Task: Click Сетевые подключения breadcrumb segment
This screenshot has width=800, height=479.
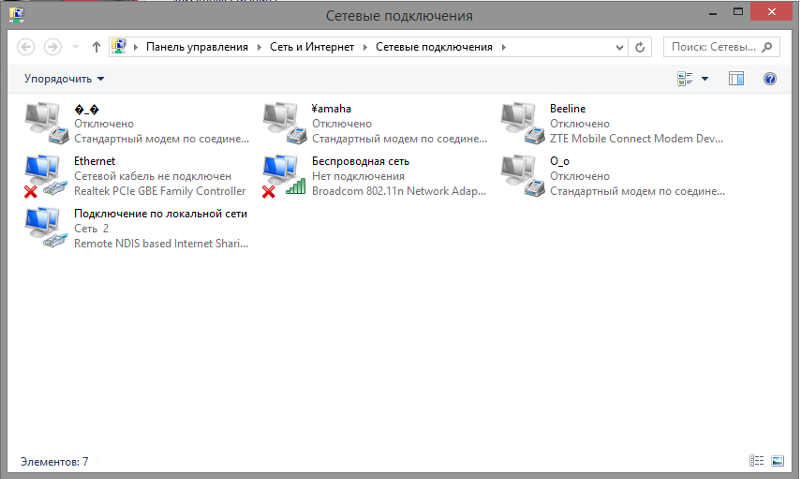Action: (434, 47)
